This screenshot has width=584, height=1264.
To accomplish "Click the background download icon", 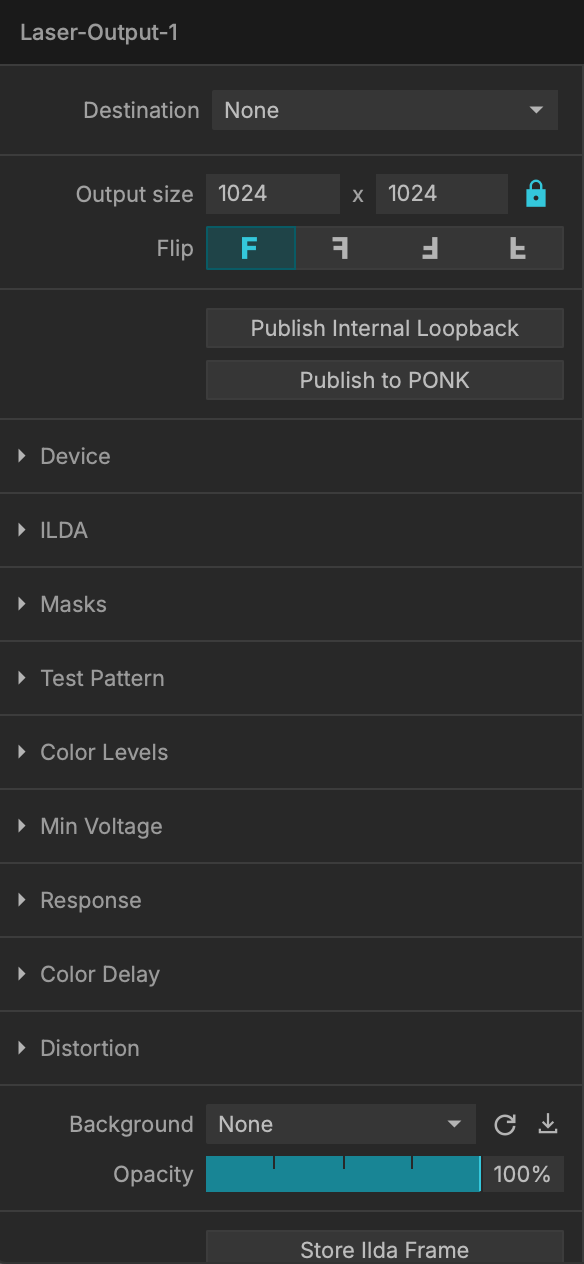I will point(548,1124).
